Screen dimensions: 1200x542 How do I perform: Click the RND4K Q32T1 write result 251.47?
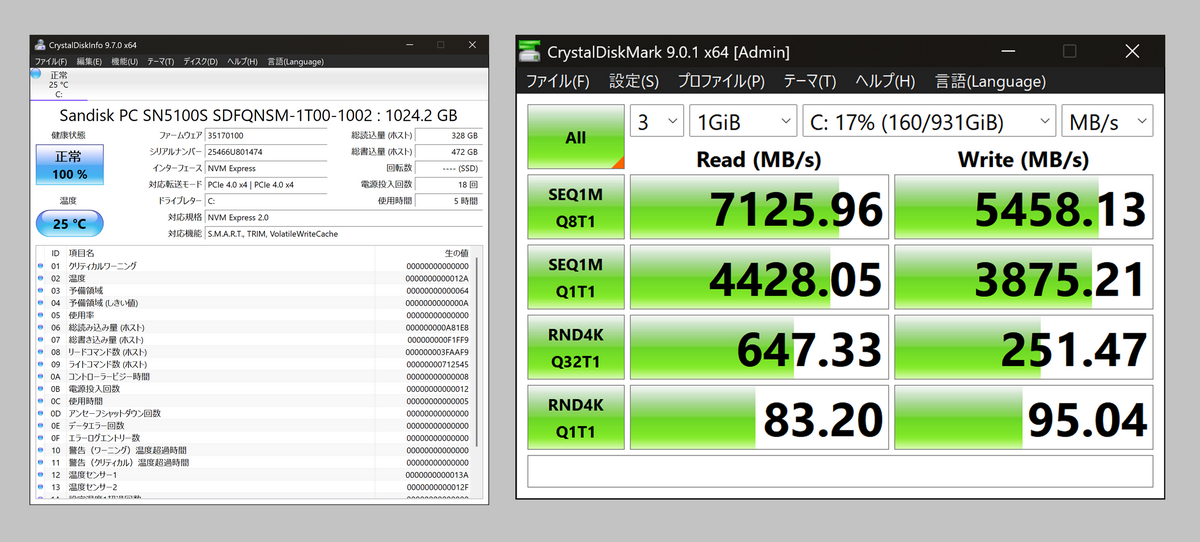click(x=1023, y=348)
